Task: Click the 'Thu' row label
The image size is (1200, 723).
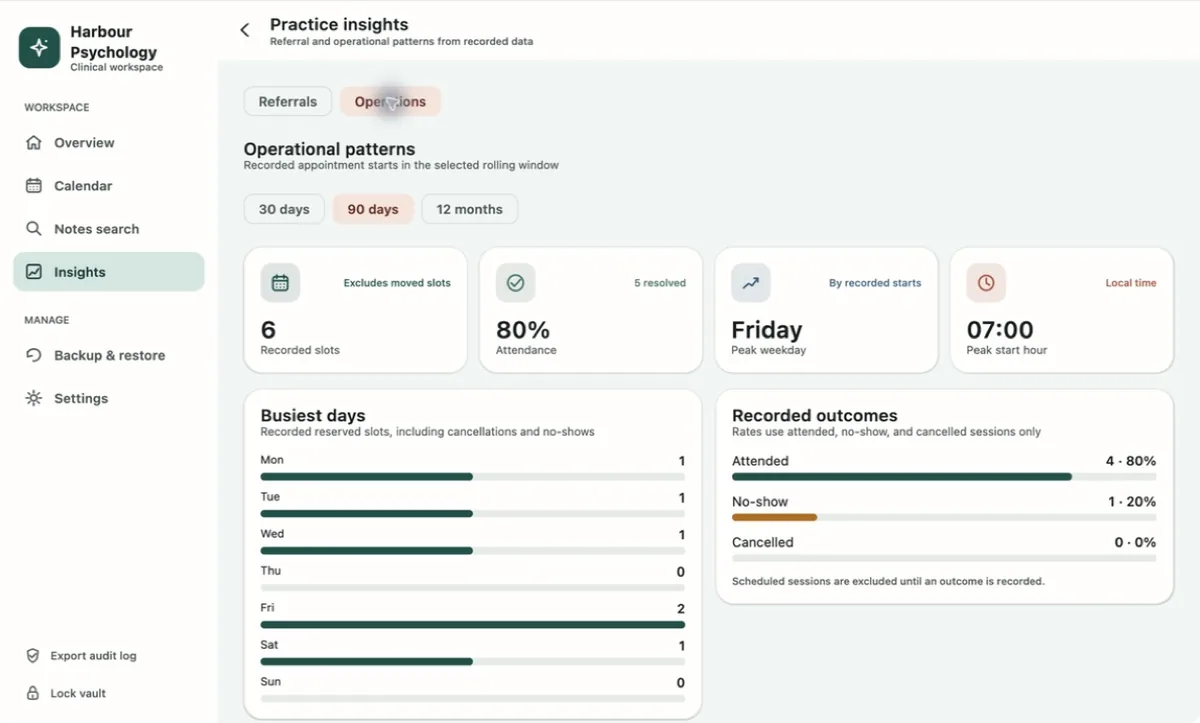Action: (x=271, y=571)
